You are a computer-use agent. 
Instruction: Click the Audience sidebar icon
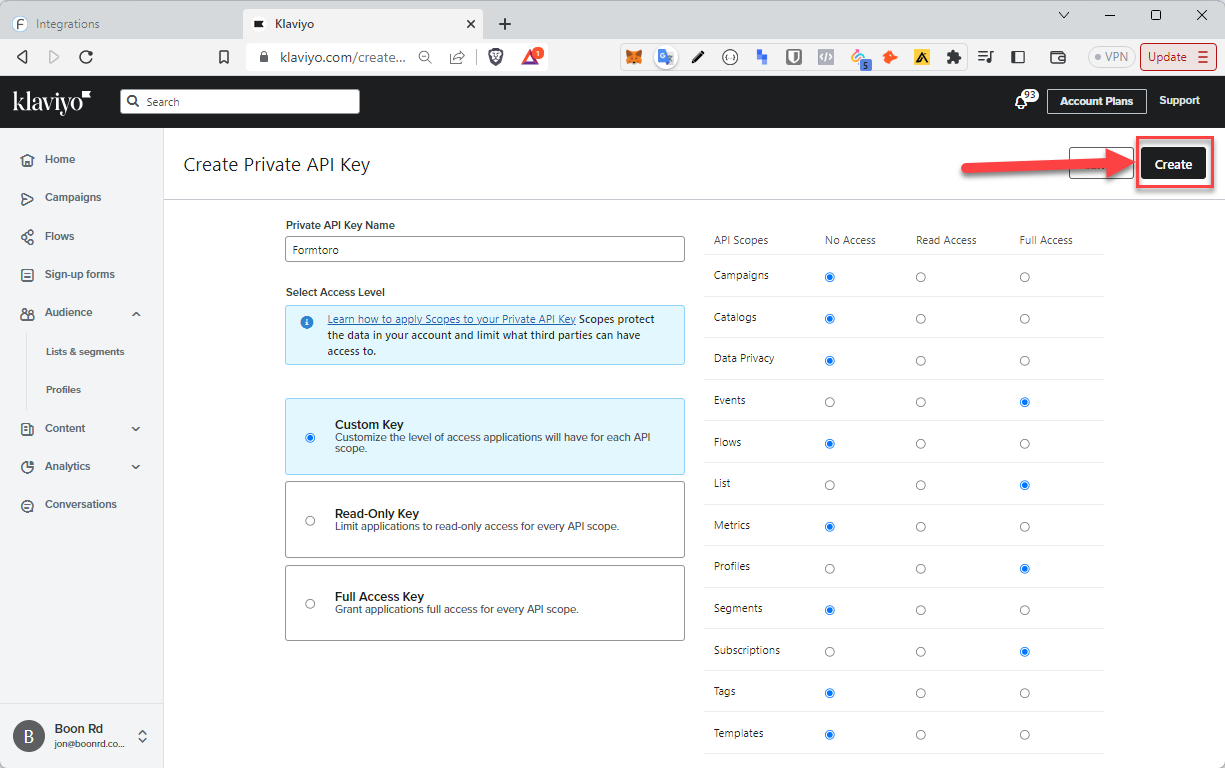27,313
